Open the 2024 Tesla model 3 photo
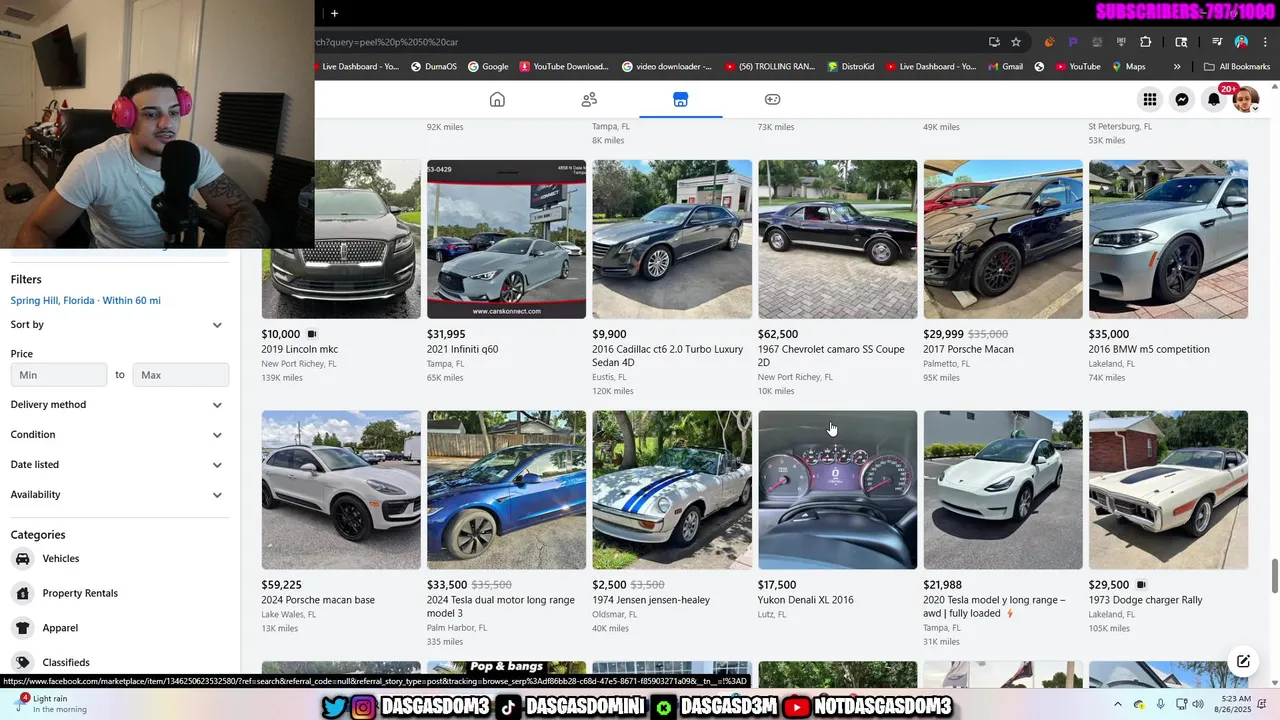This screenshot has width=1280, height=720. (x=506, y=490)
